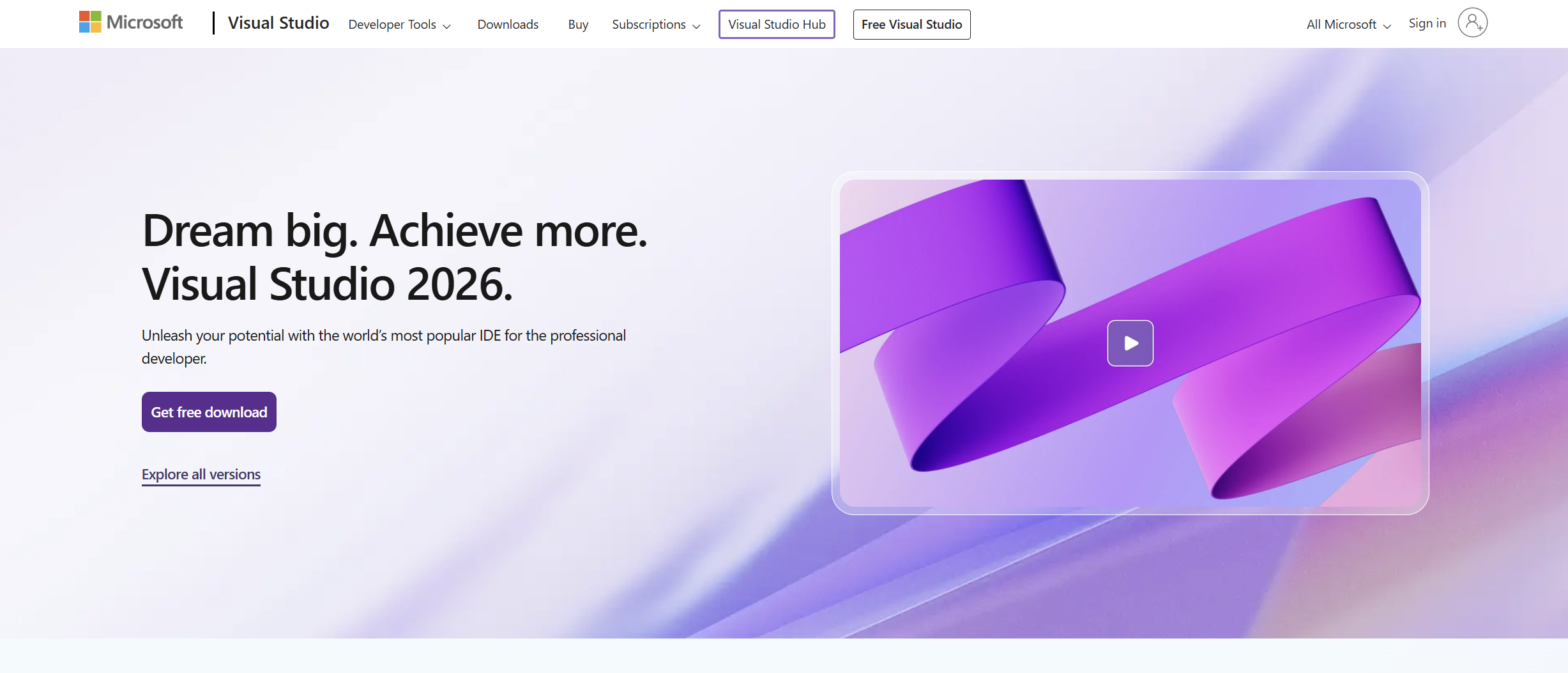Click the Get free download button
The height and width of the screenshot is (673, 1568).
[209, 412]
